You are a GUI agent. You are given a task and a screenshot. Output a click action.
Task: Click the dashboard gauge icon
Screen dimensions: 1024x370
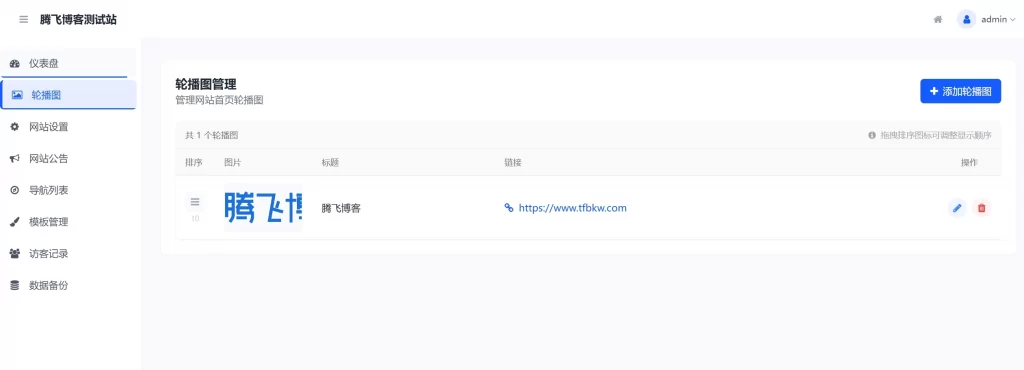(15, 63)
